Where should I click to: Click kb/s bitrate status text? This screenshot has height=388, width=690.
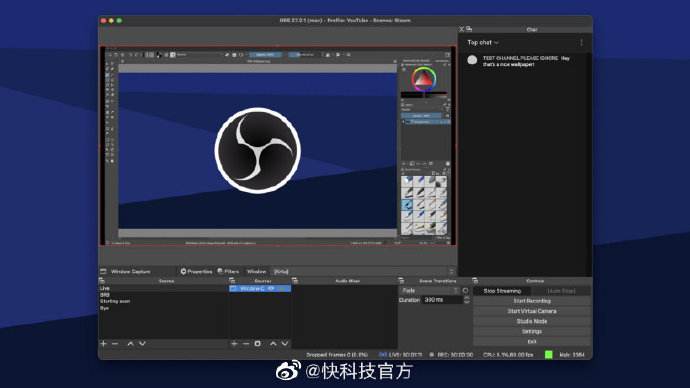572,355
